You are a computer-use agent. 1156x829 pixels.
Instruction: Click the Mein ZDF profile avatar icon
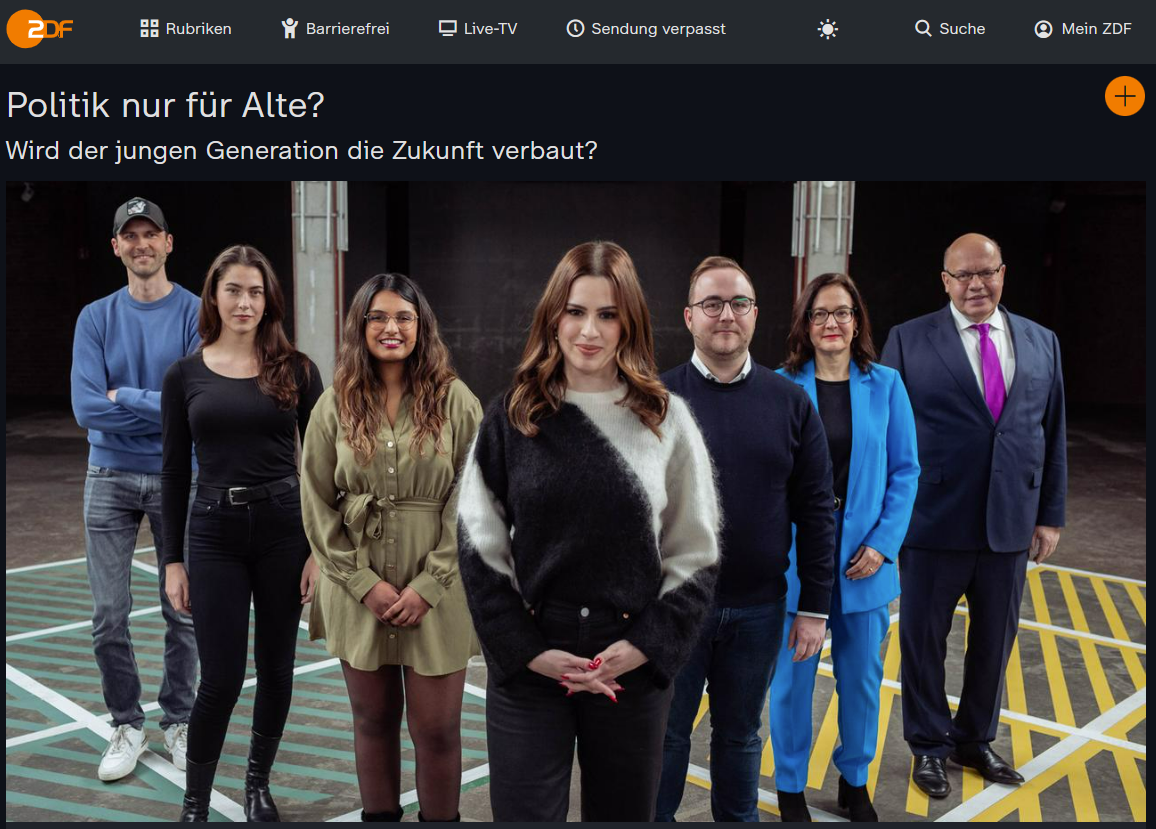[x=1043, y=30]
